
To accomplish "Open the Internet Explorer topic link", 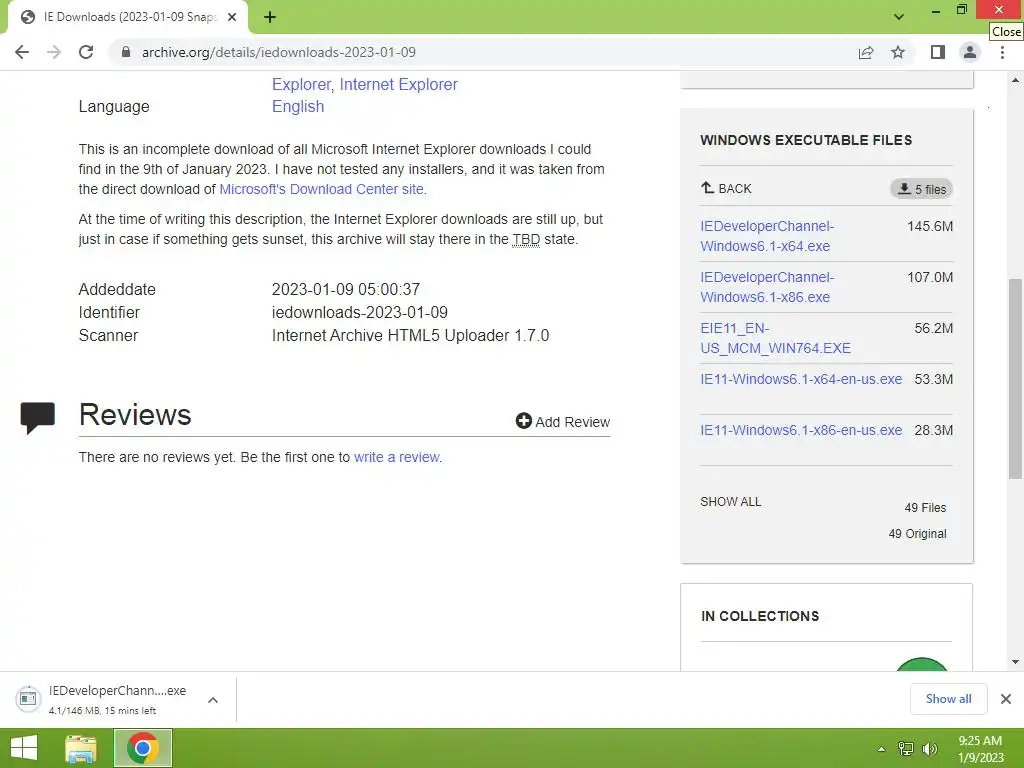I will click(398, 84).
